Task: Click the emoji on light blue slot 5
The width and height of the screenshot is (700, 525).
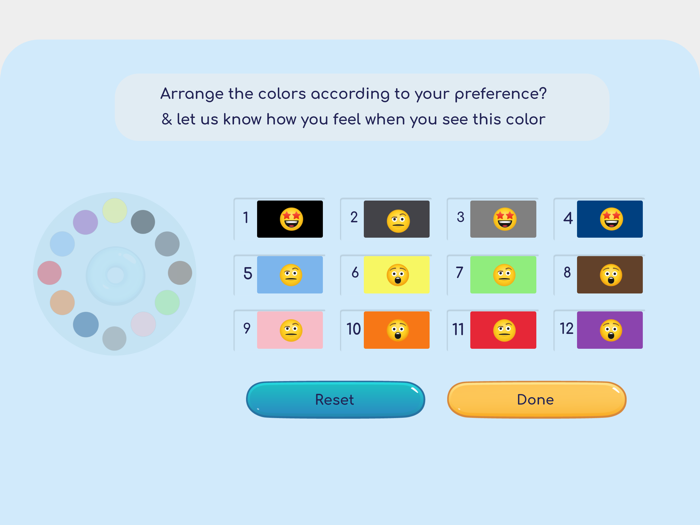Action: pos(291,275)
